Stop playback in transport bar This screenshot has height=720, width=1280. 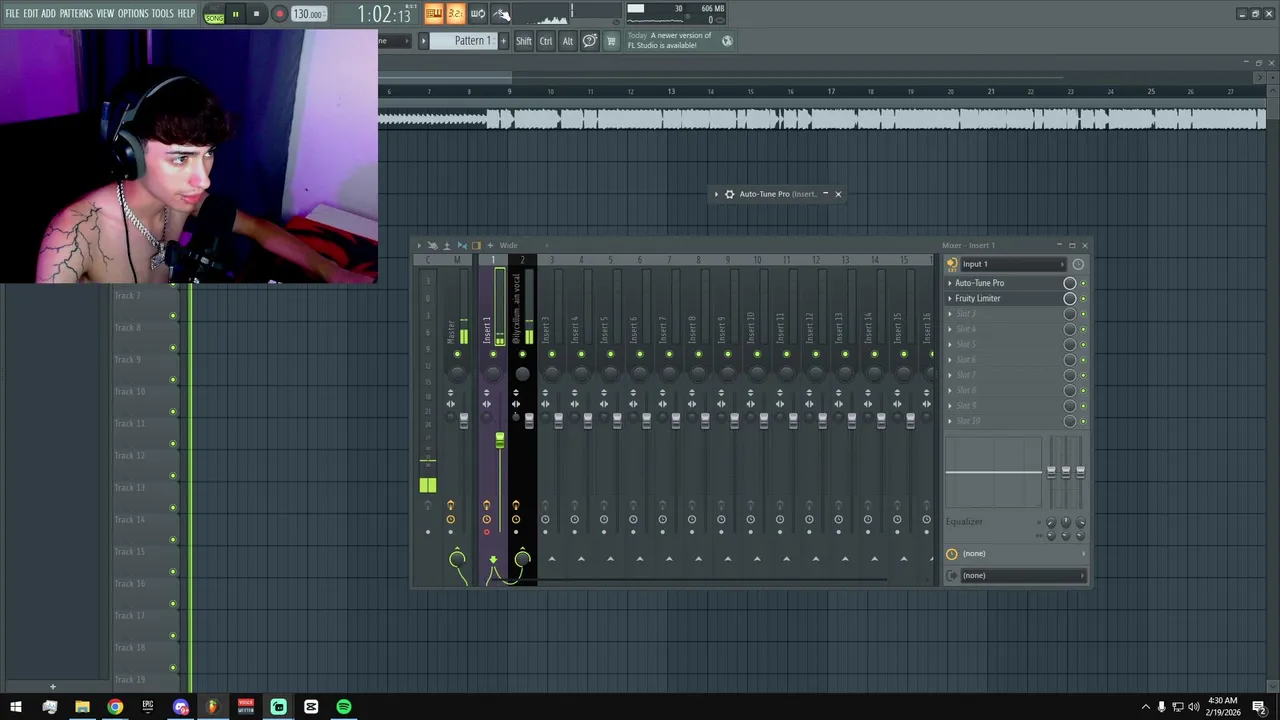pos(256,14)
